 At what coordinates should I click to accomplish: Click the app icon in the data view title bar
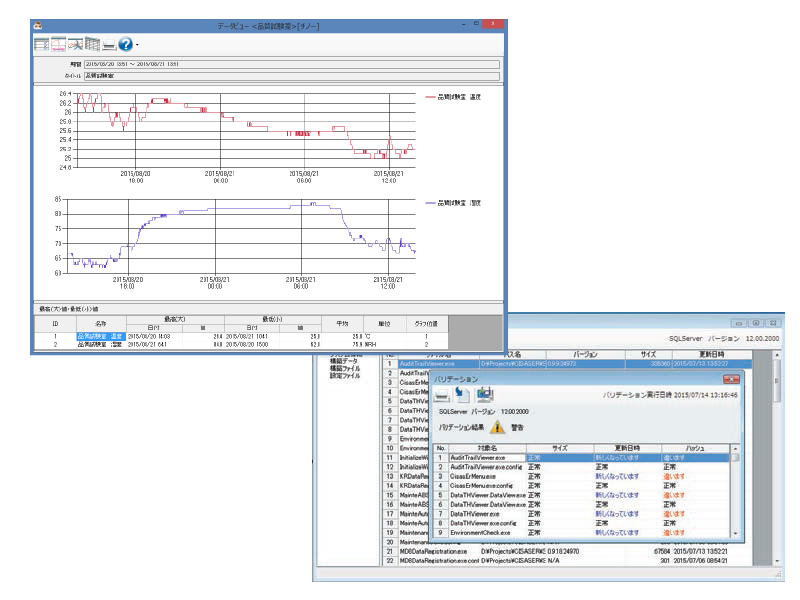click(38, 25)
